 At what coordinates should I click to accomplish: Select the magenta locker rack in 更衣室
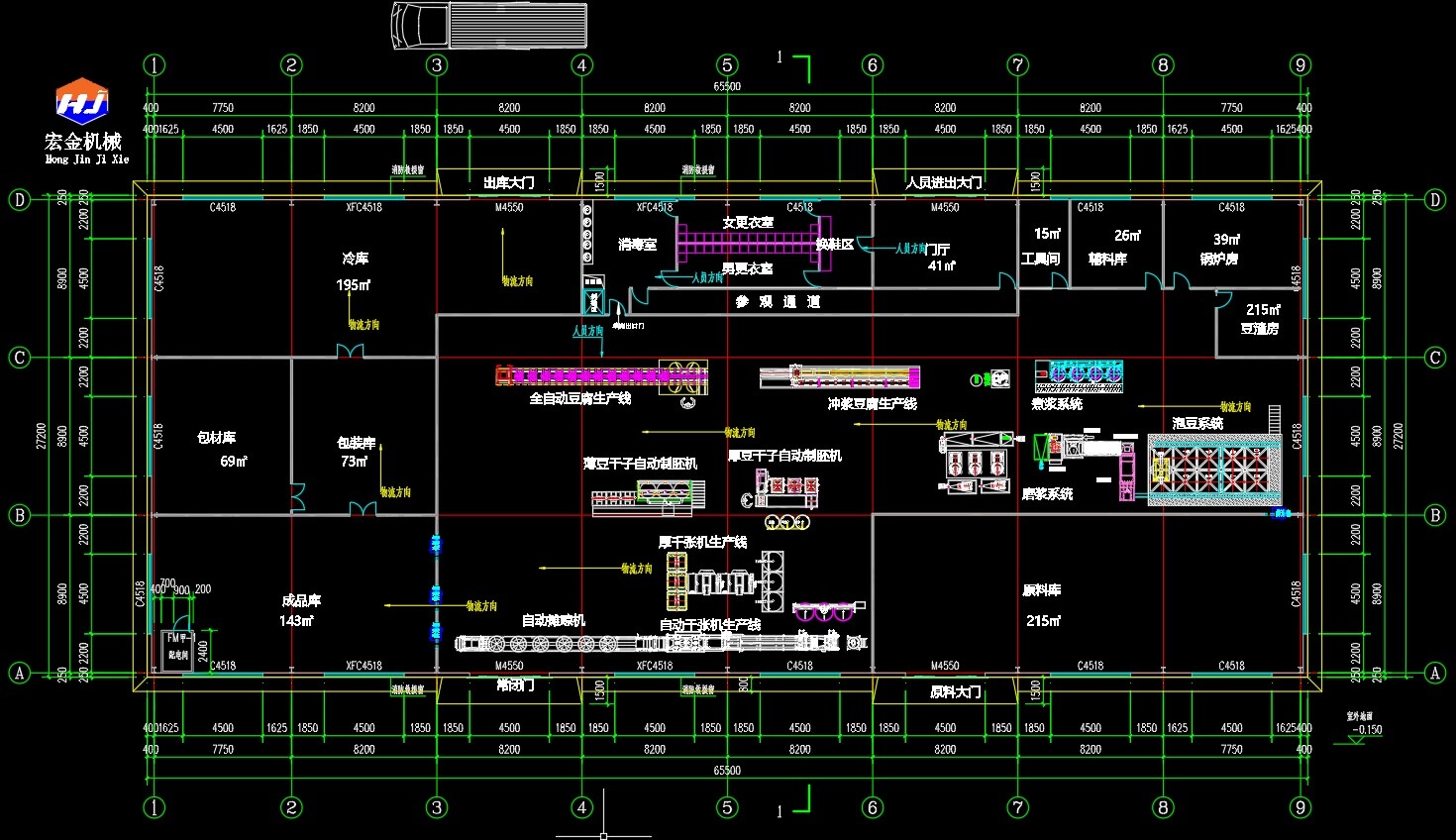(753, 243)
